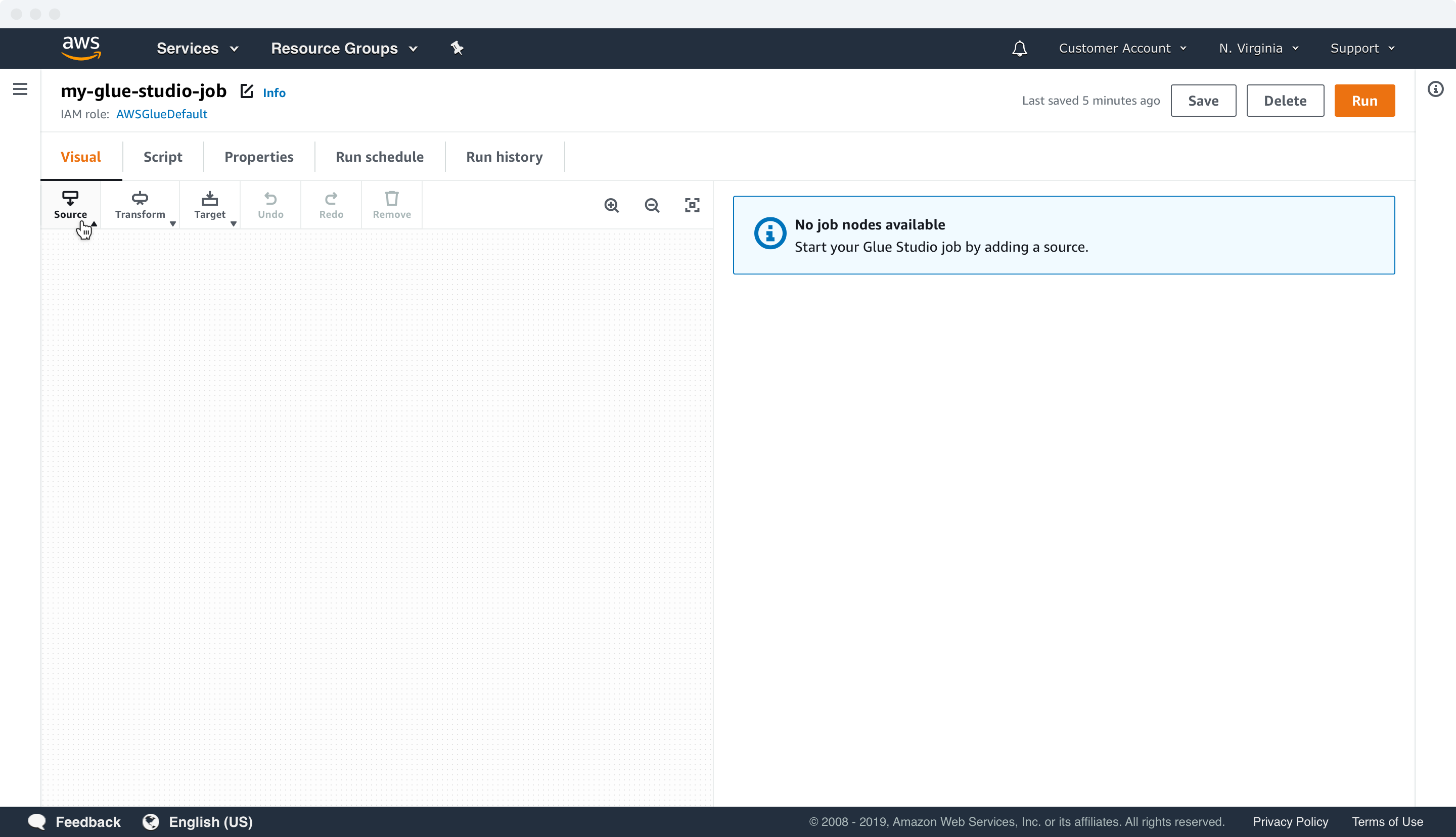The height and width of the screenshot is (837, 1456).
Task: Zoom in on the canvas
Action: pyautogui.click(x=612, y=205)
